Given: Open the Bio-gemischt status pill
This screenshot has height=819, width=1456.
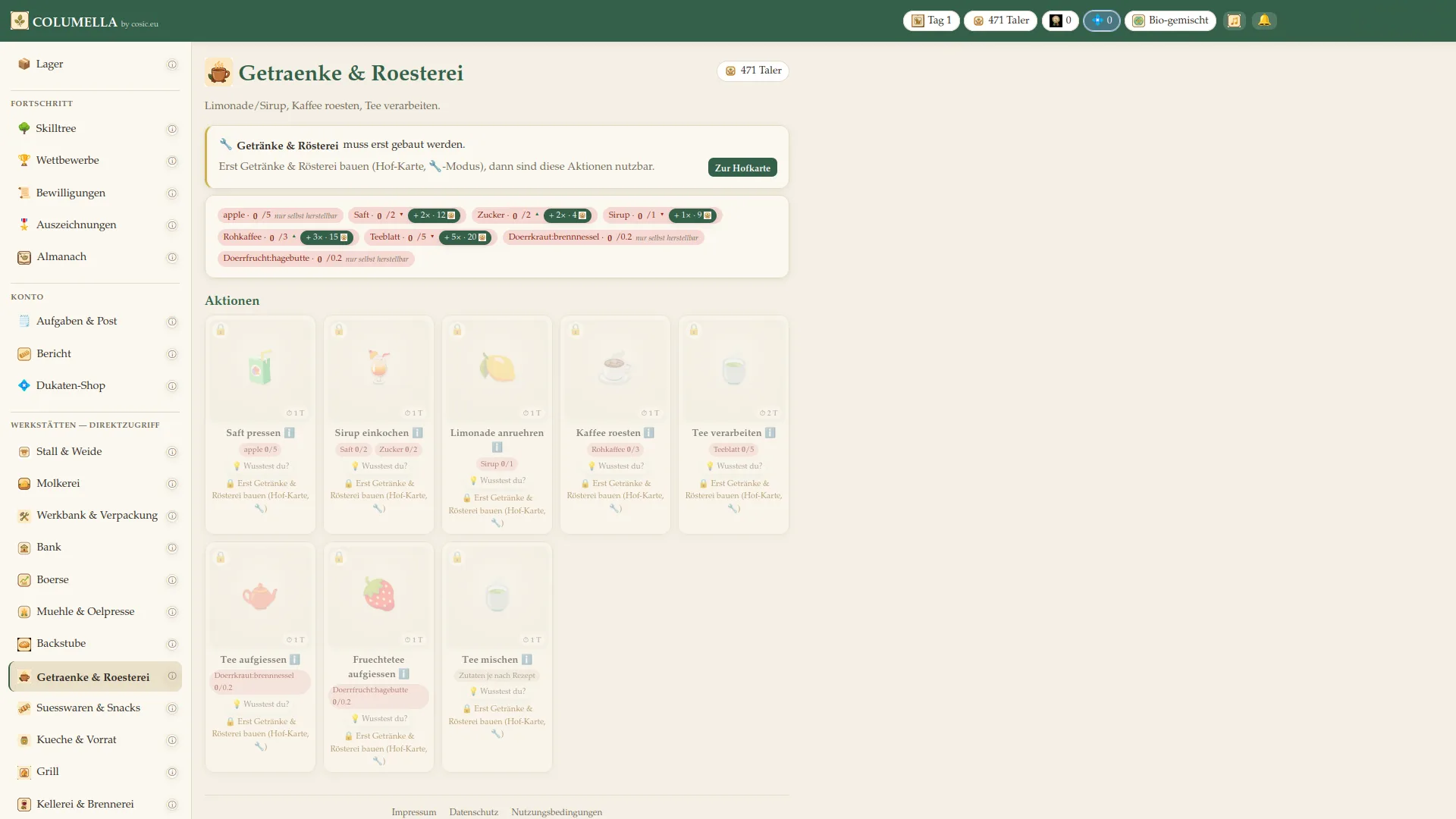Looking at the screenshot, I should click(x=1170, y=20).
